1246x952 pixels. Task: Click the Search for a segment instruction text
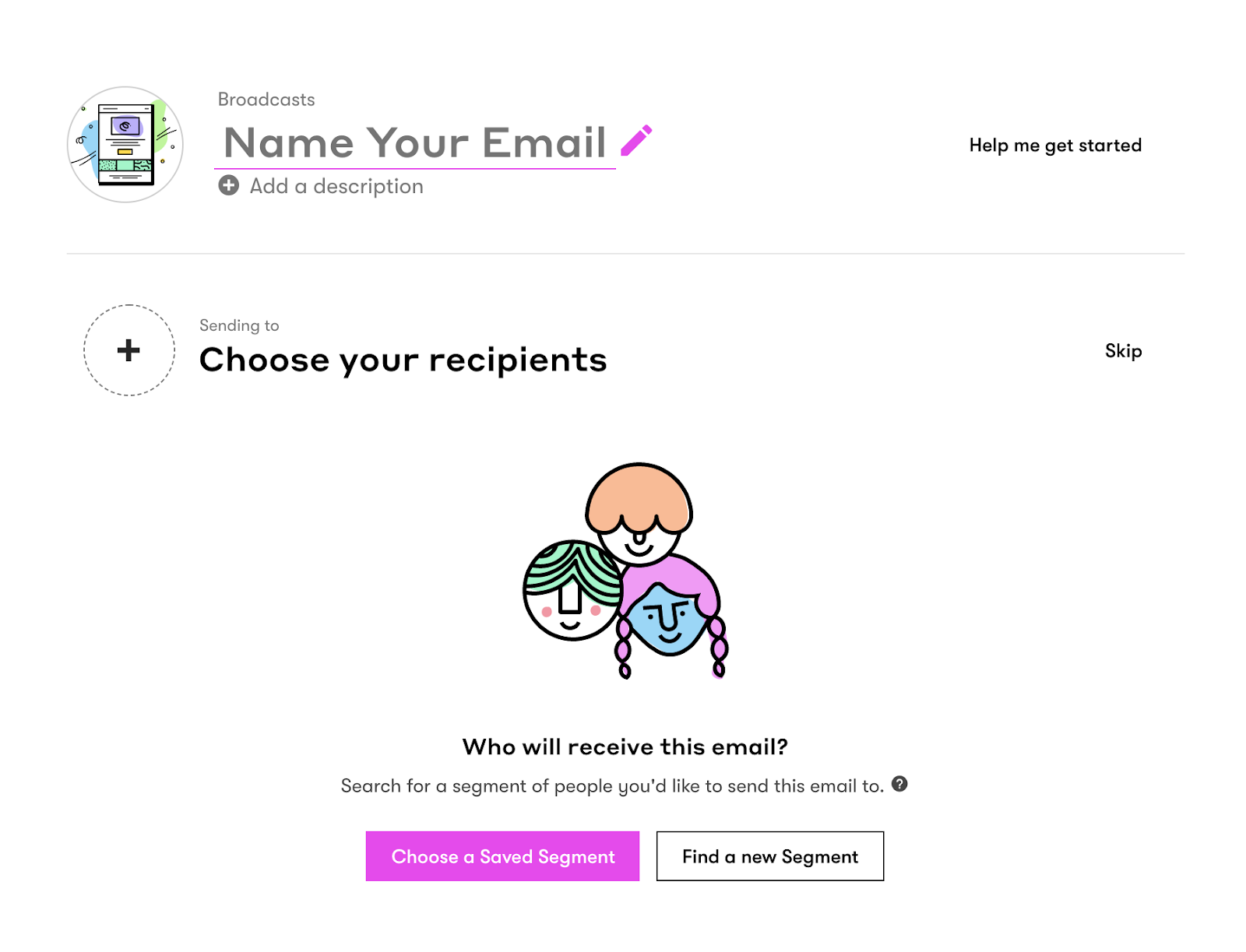coord(612,786)
